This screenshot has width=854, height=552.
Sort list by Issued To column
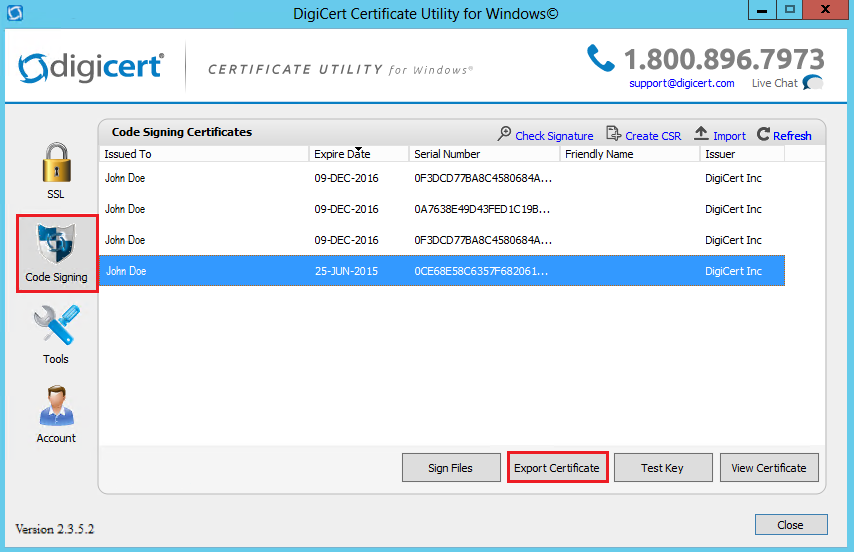pos(128,154)
